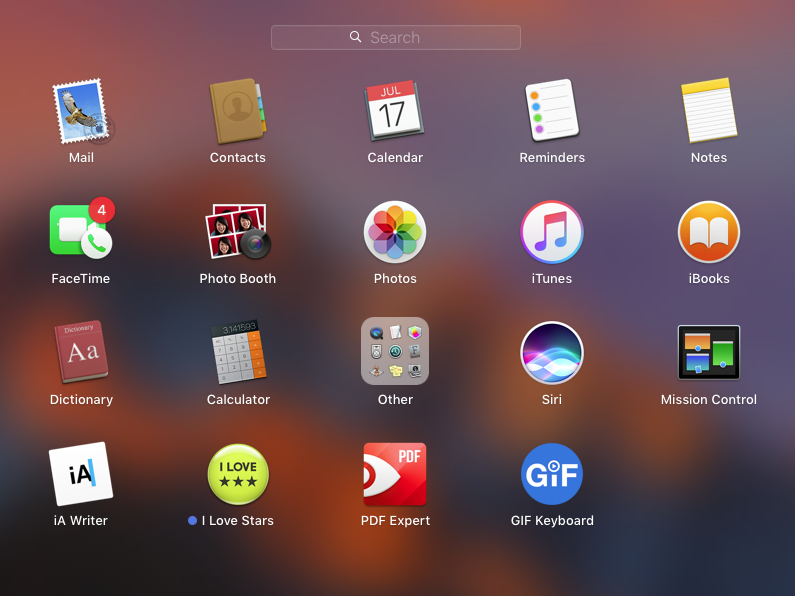Launch the PDF Expert app
This screenshot has height=596, width=795.
click(394, 474)
